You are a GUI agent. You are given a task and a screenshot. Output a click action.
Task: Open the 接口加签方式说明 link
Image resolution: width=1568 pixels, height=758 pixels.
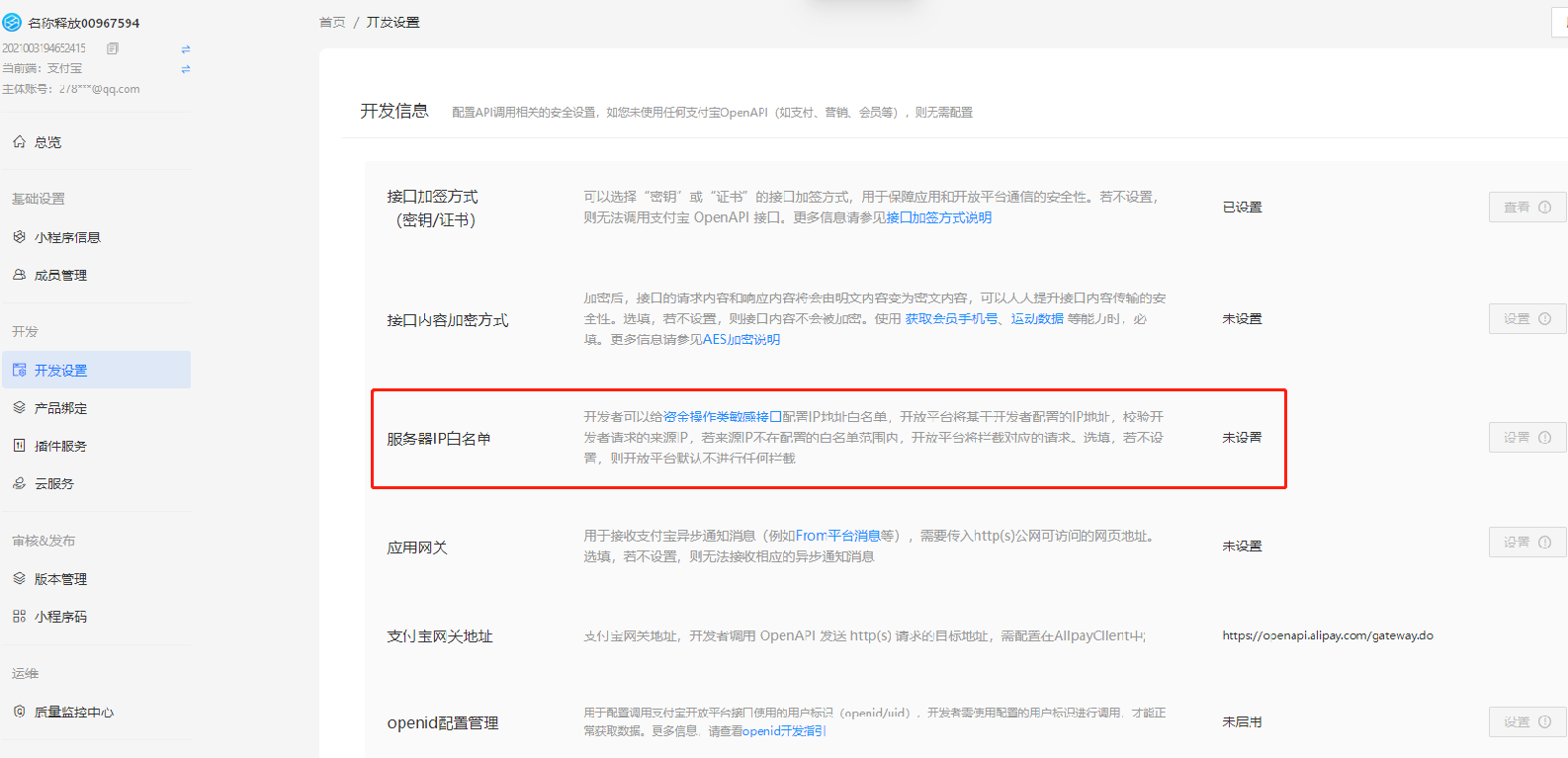[938, 217]
